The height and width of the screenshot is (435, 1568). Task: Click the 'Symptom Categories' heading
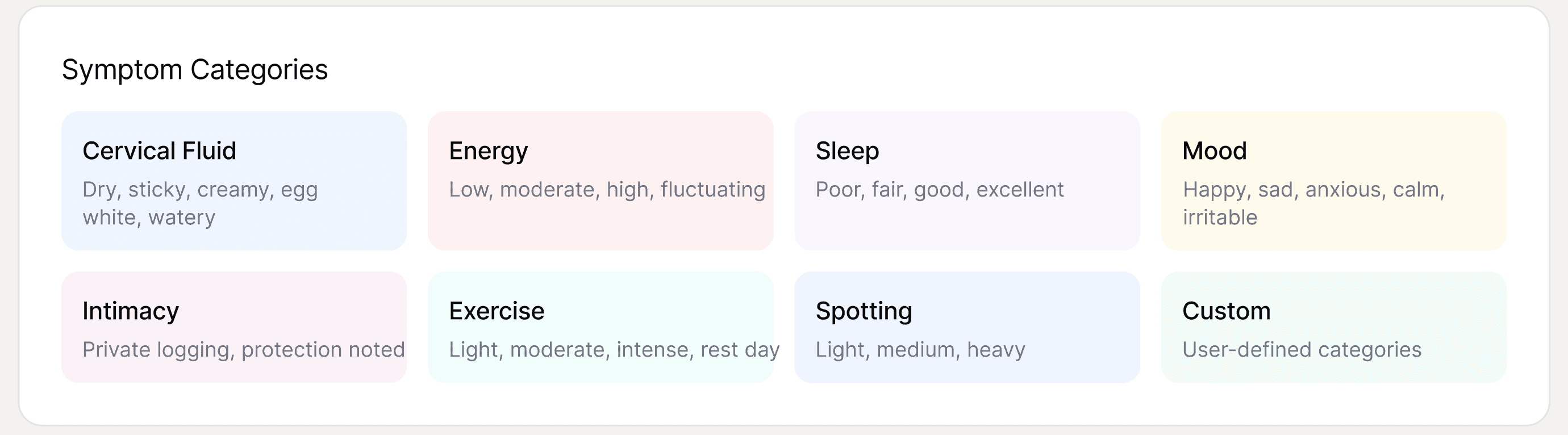[195, 69]
